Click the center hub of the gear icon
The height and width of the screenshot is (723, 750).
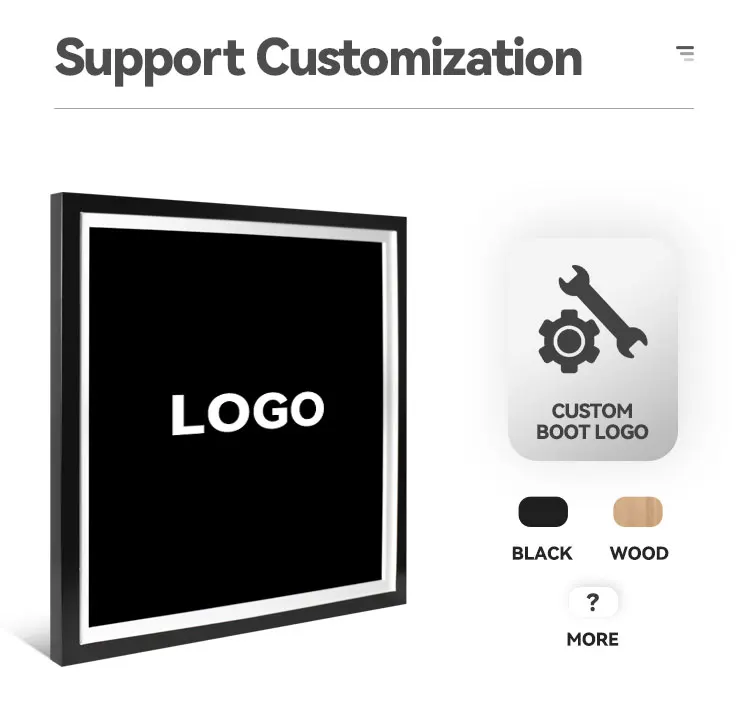pyautogui.click(x=569, y=341)
